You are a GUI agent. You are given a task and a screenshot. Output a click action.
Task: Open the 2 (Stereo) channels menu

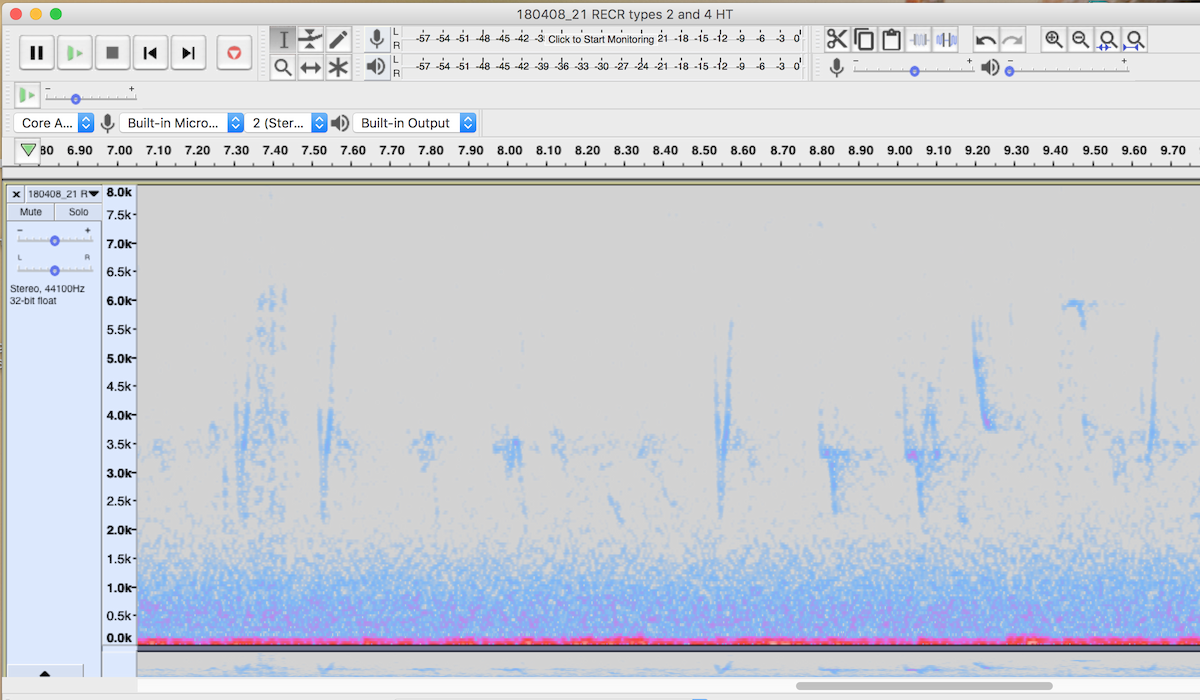click(288, 123)
